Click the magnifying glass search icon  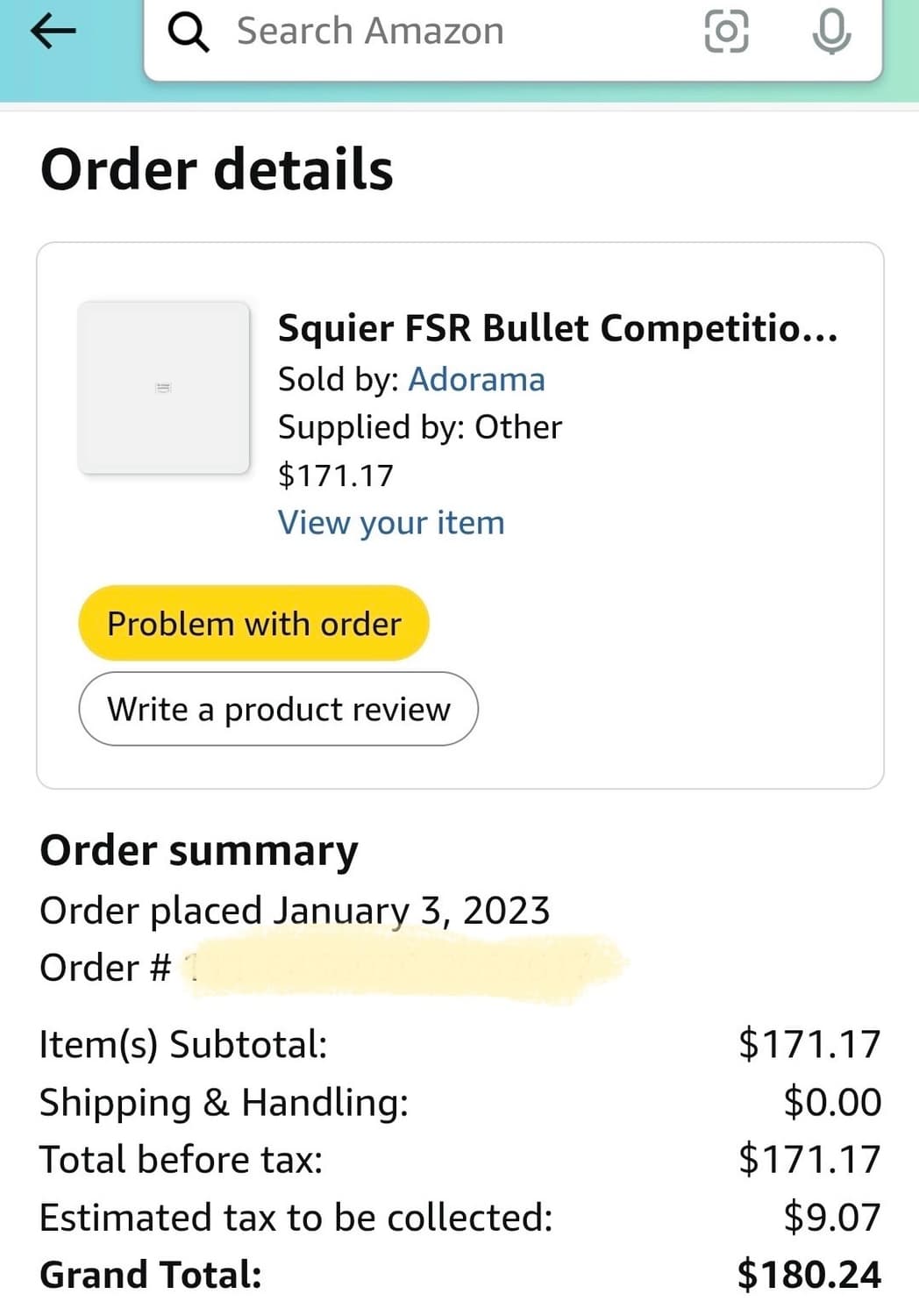[188, 32]
